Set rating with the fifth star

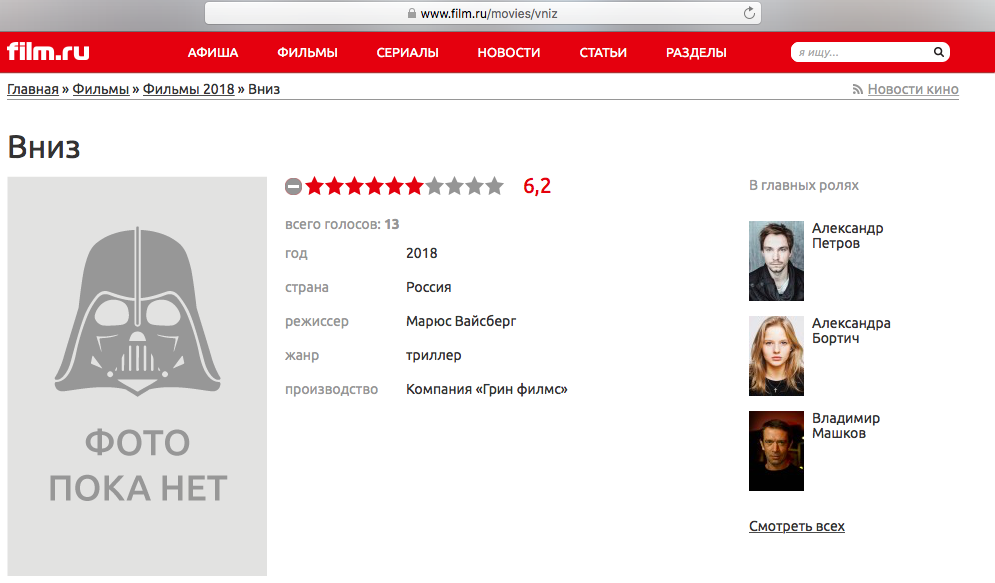click(395, 186)
